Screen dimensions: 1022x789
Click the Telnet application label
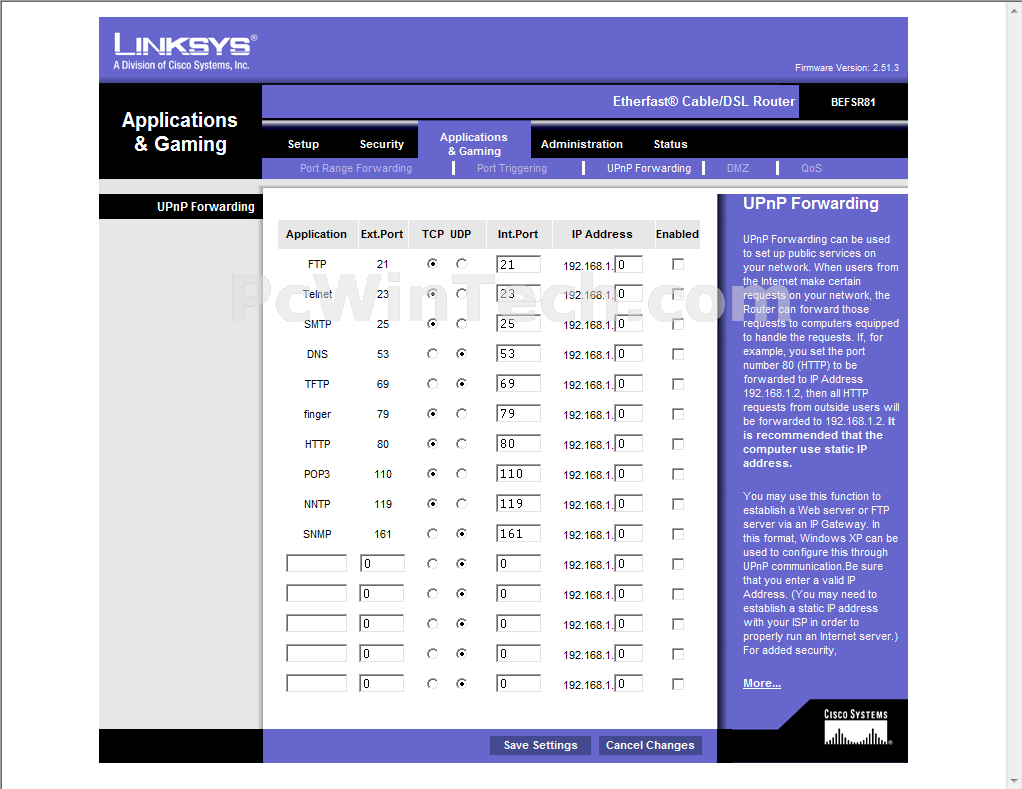(x=317, y=294)
